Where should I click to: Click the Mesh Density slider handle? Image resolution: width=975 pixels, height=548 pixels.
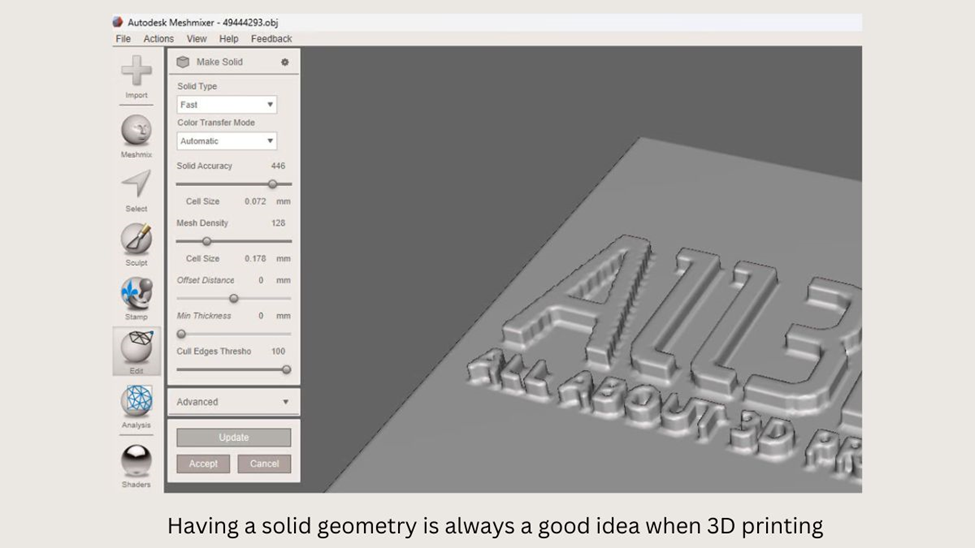pos(206,241)
